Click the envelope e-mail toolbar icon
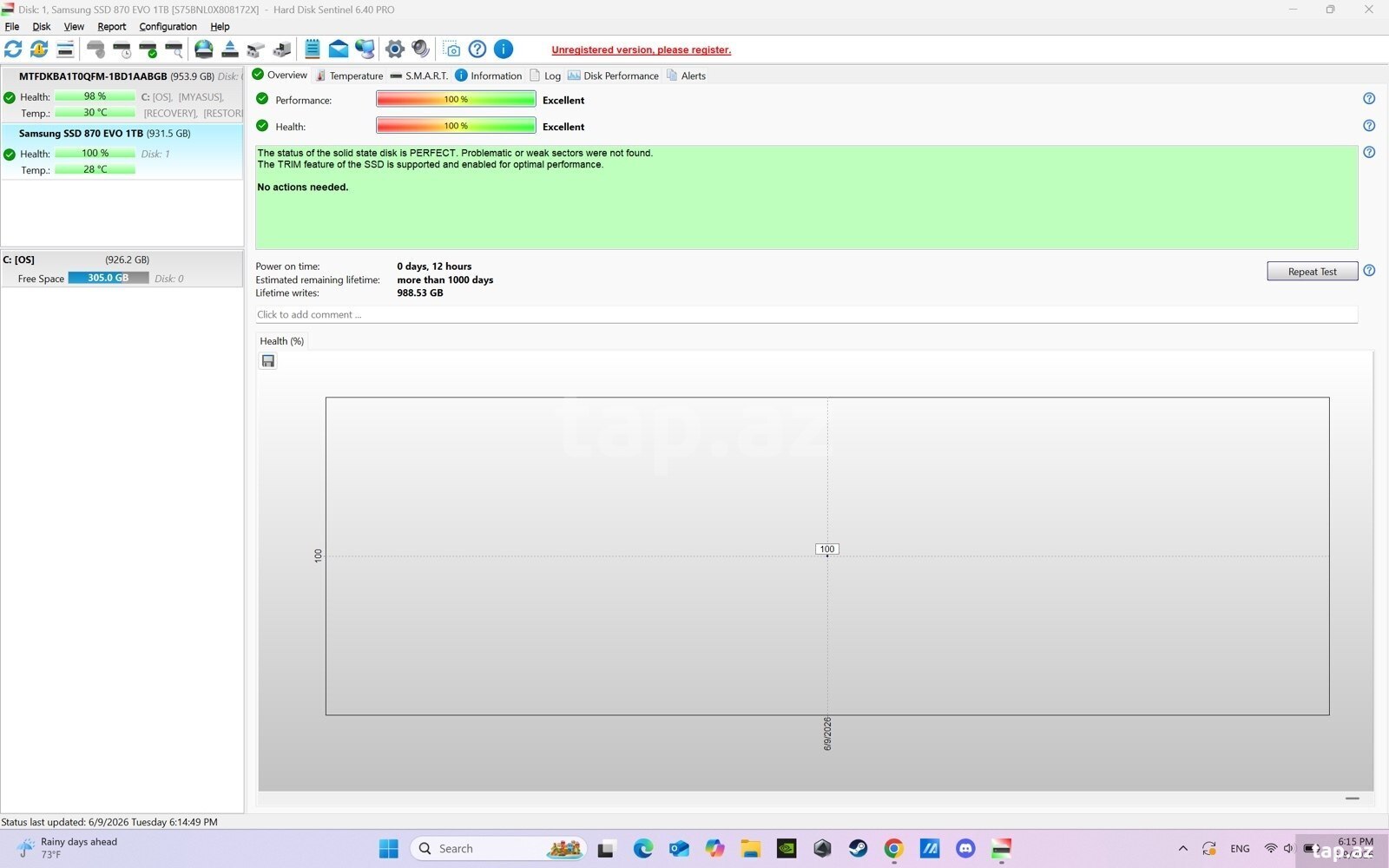 tap(339, 49)
